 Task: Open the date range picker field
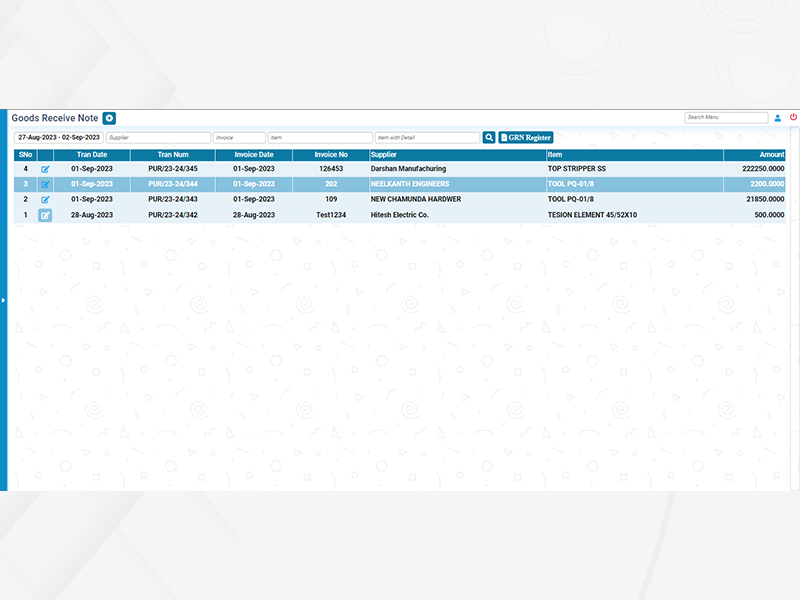tap(58, 137)
